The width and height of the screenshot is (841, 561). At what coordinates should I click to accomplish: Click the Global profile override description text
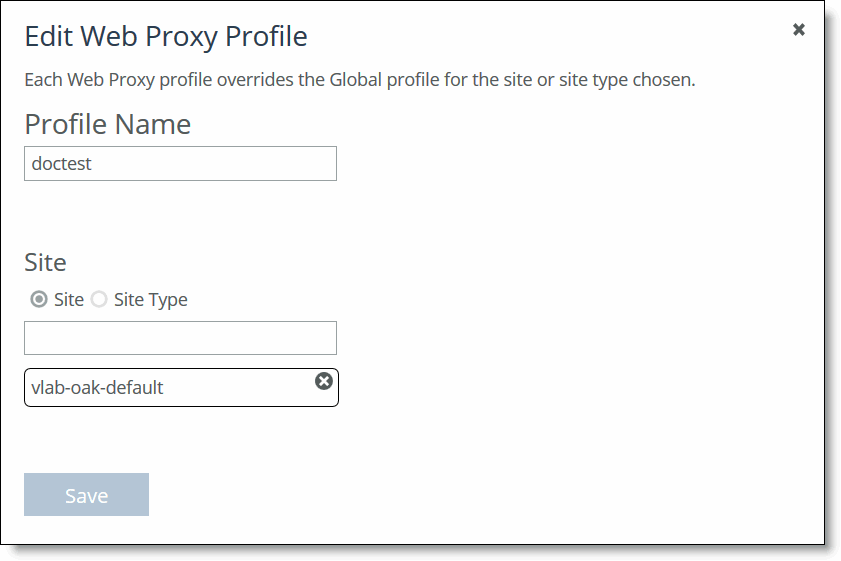360,80
